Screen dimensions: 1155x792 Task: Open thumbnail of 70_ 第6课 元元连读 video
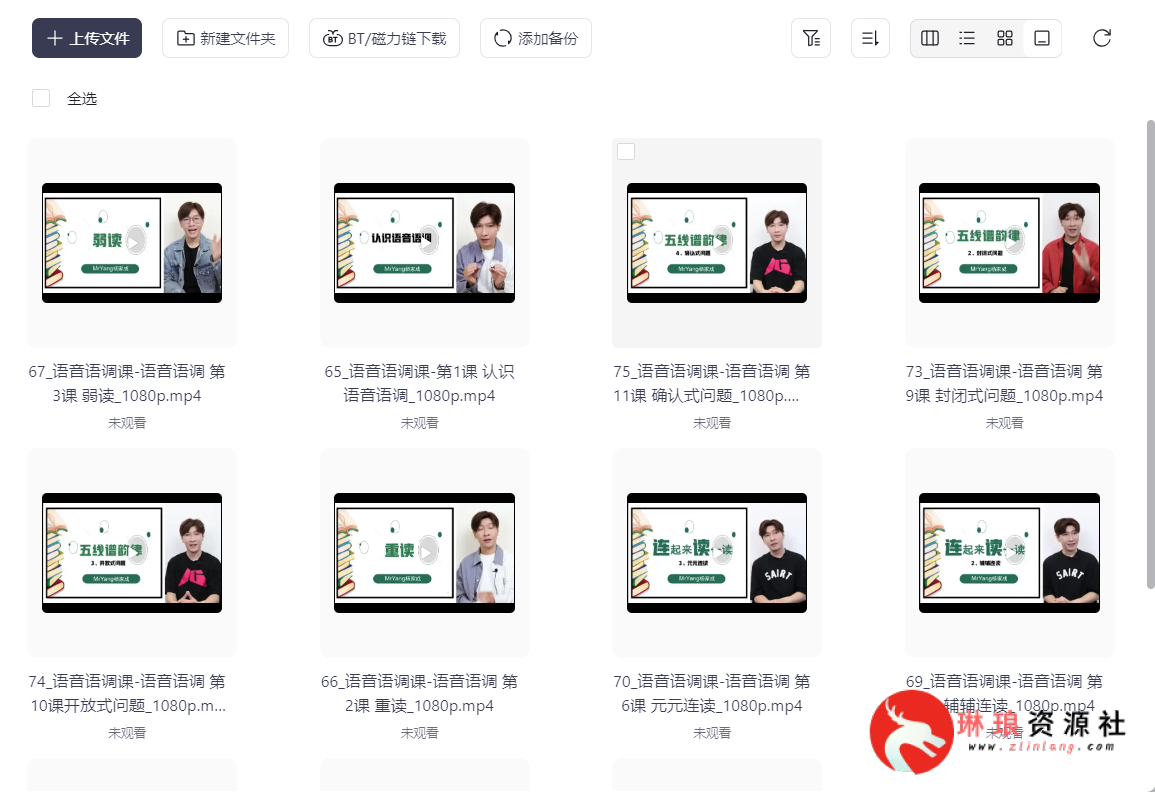717,553
